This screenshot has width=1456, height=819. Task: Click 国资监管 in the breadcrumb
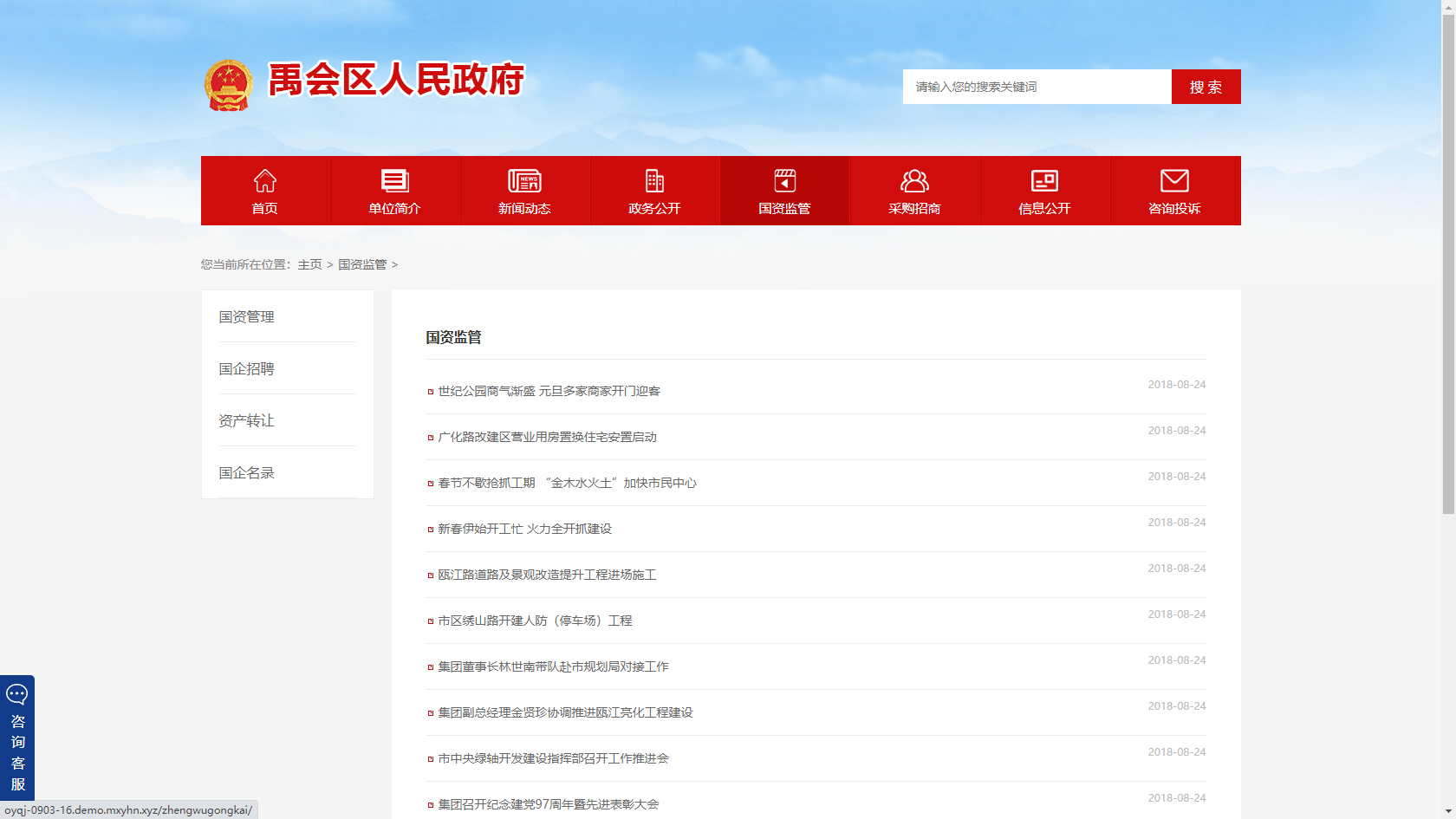[362, 264]
